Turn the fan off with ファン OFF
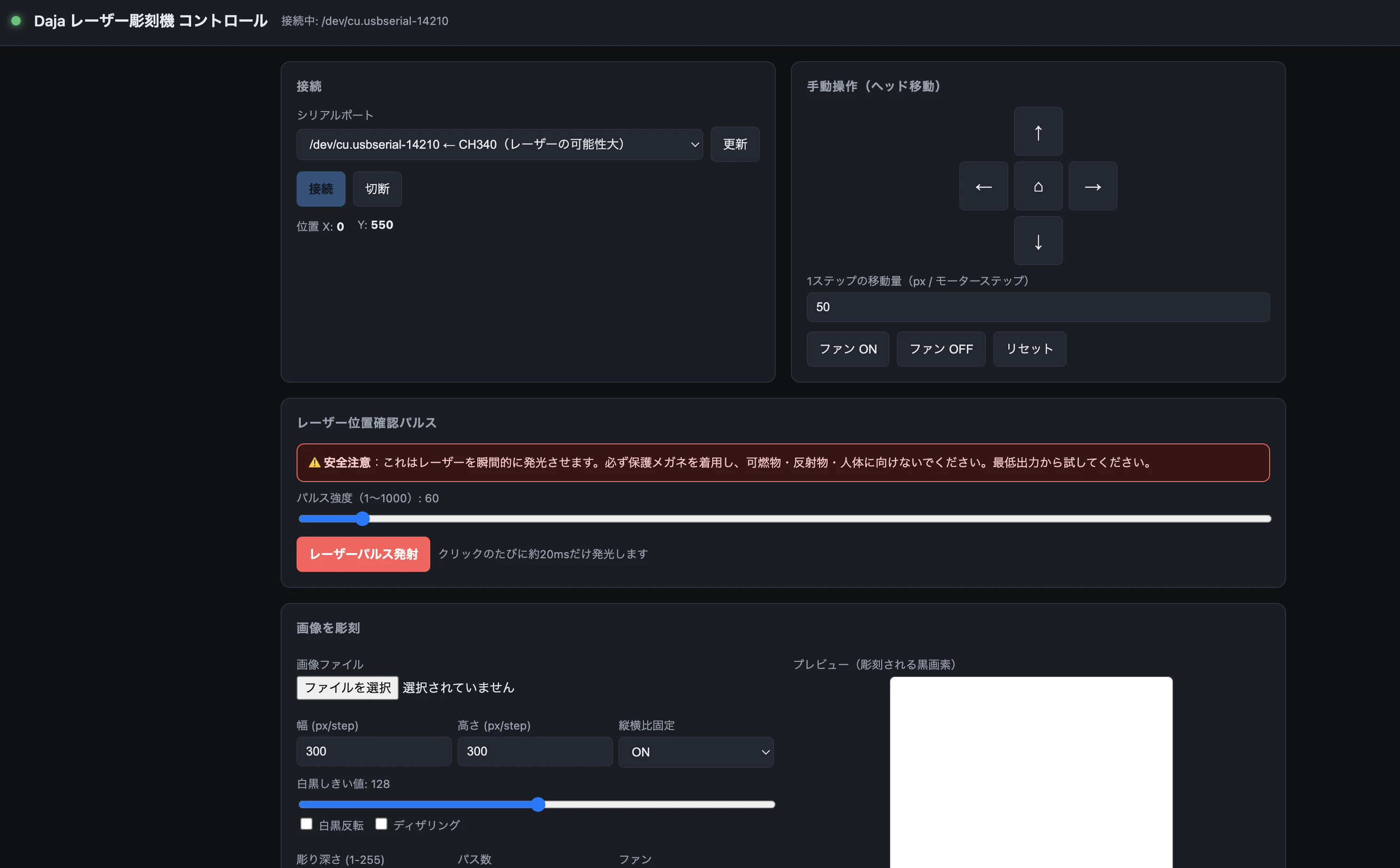Screen dimensions: 1400x868 [x=941, y=349]
